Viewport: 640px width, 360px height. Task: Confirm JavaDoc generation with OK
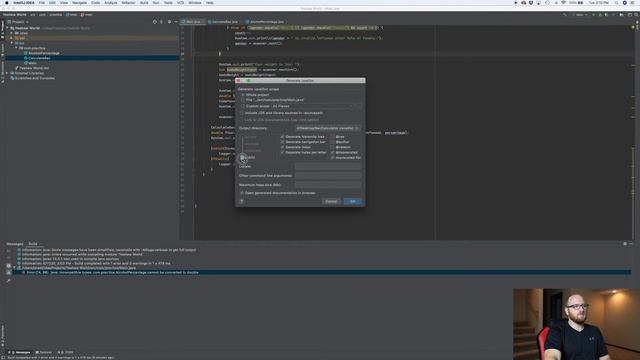pos(353,201)
